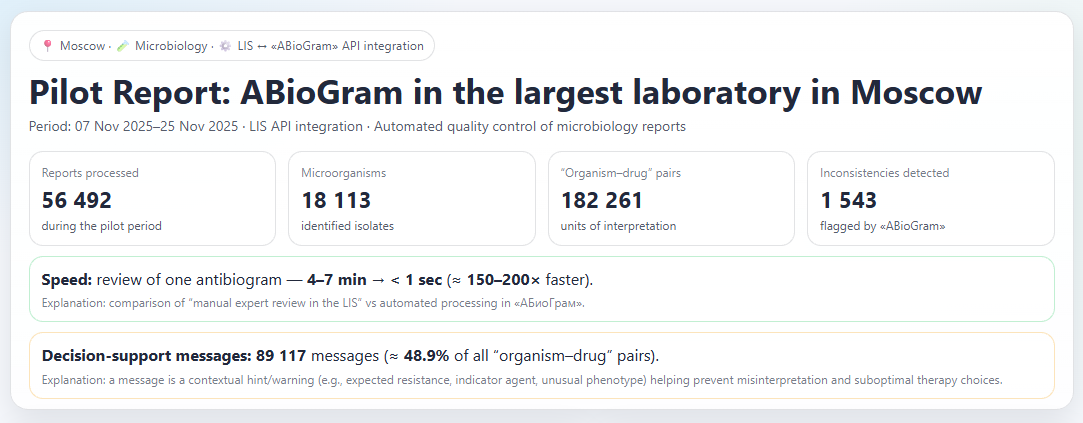
Task: Select the Microorganisms stats card
Action: (x=412, y=198)
